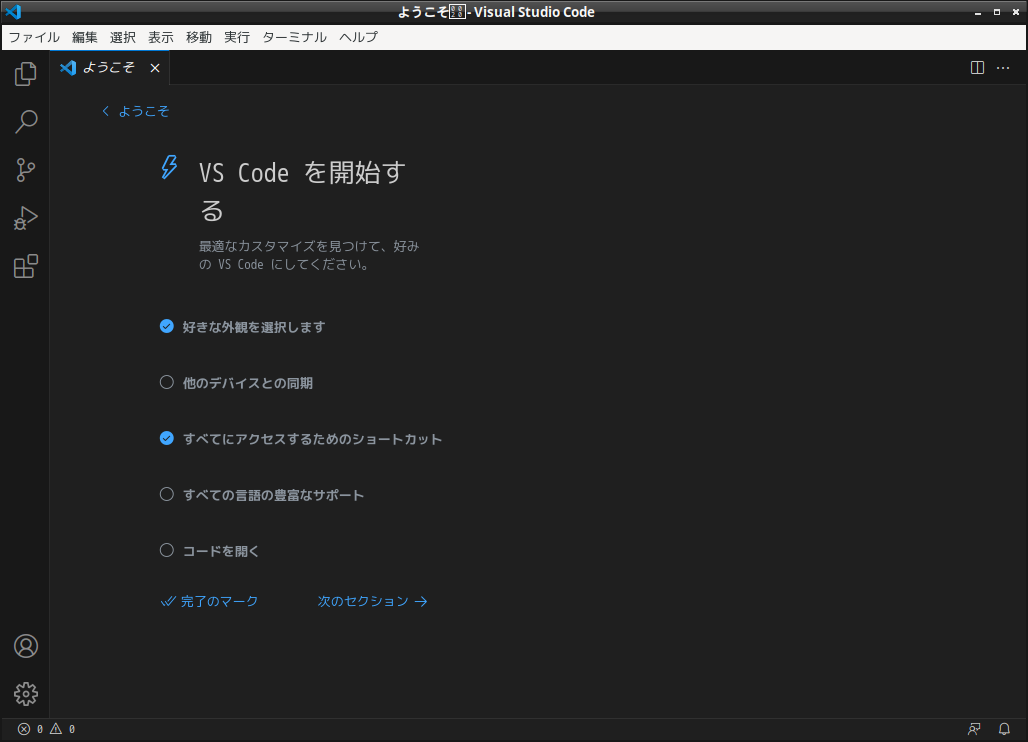Toggle the 他のデバイスとの同期 step circle
The width and height of the screenshot is (1028, 742).
click(x=167, y=382)
